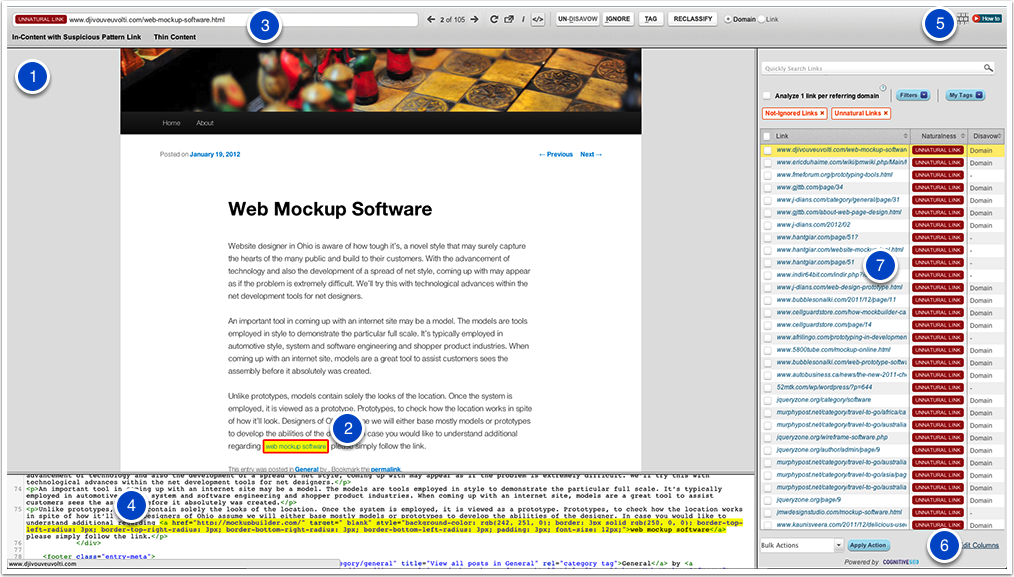Open link in new window icon

509,19
